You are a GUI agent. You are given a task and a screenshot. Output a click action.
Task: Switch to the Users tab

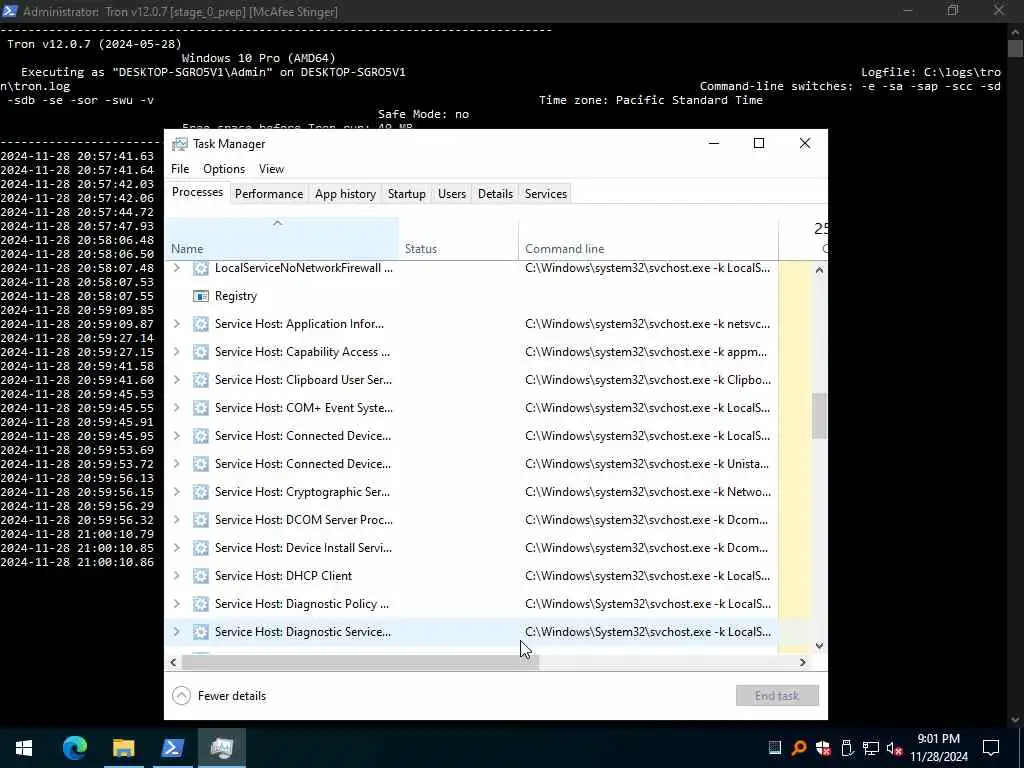pyautogui.click(x=452, y=194)
